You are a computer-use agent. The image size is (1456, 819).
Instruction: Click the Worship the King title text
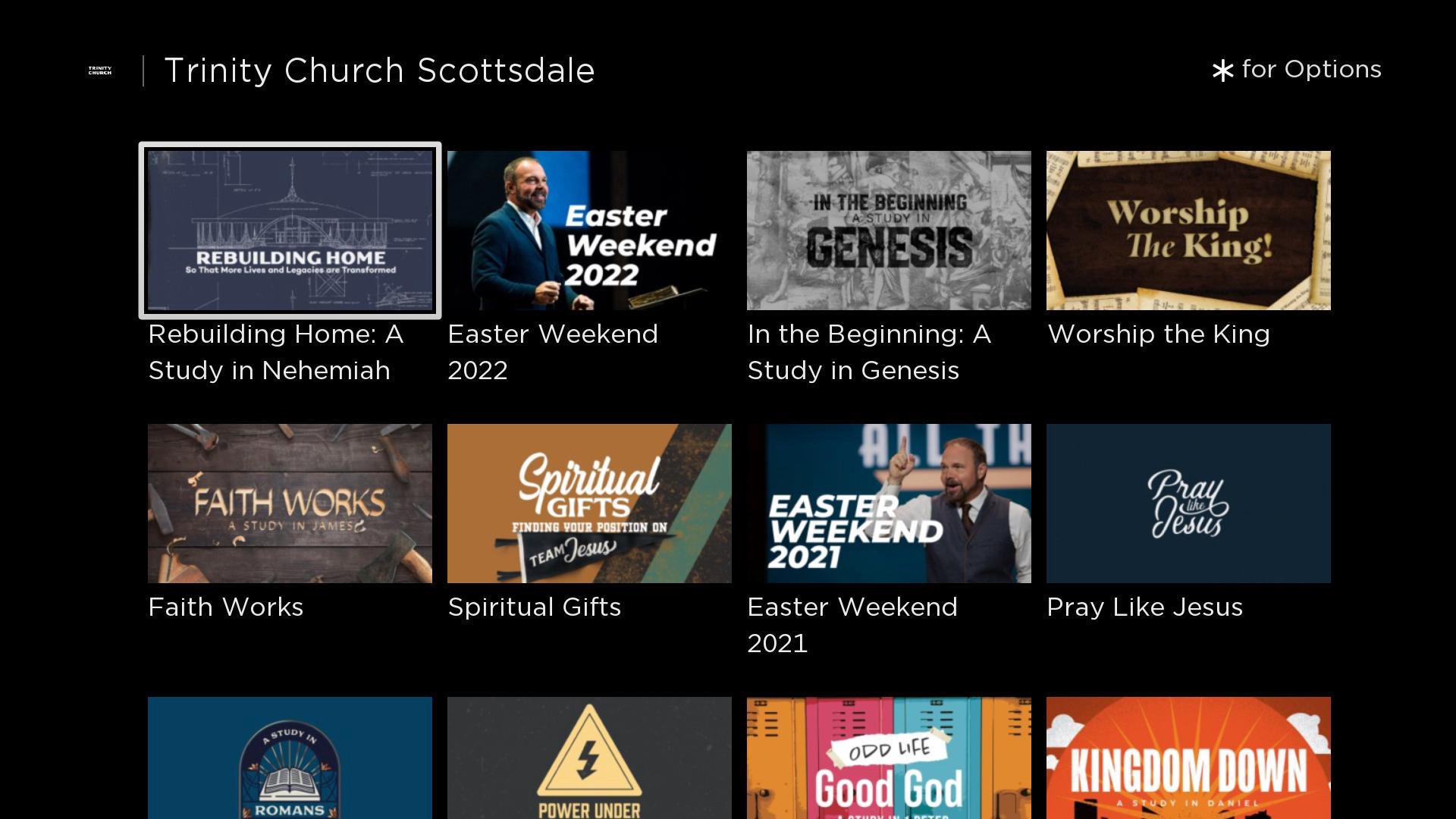(1158, 334)
